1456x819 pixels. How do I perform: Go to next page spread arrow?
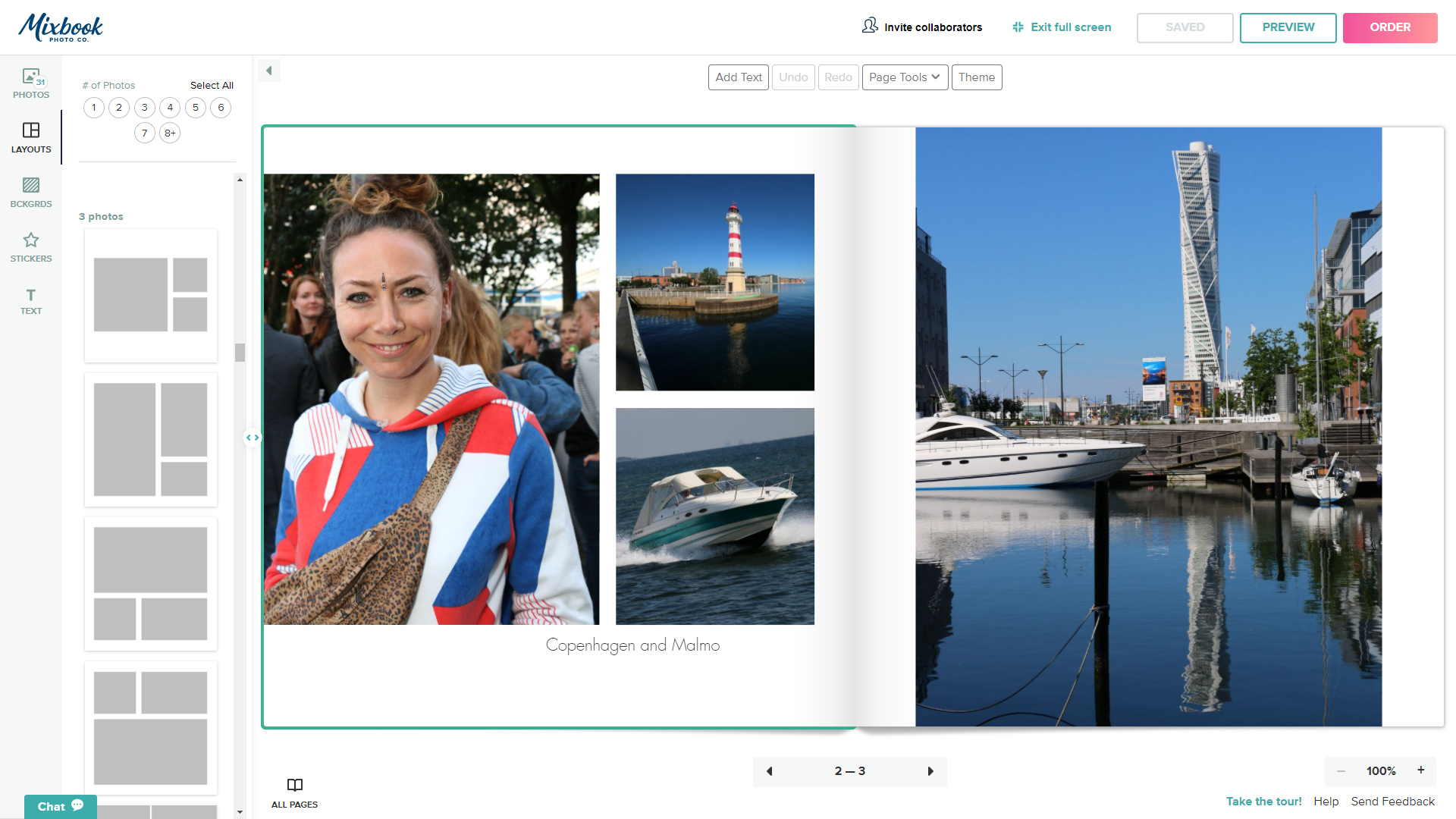click(x=930, y=771)
